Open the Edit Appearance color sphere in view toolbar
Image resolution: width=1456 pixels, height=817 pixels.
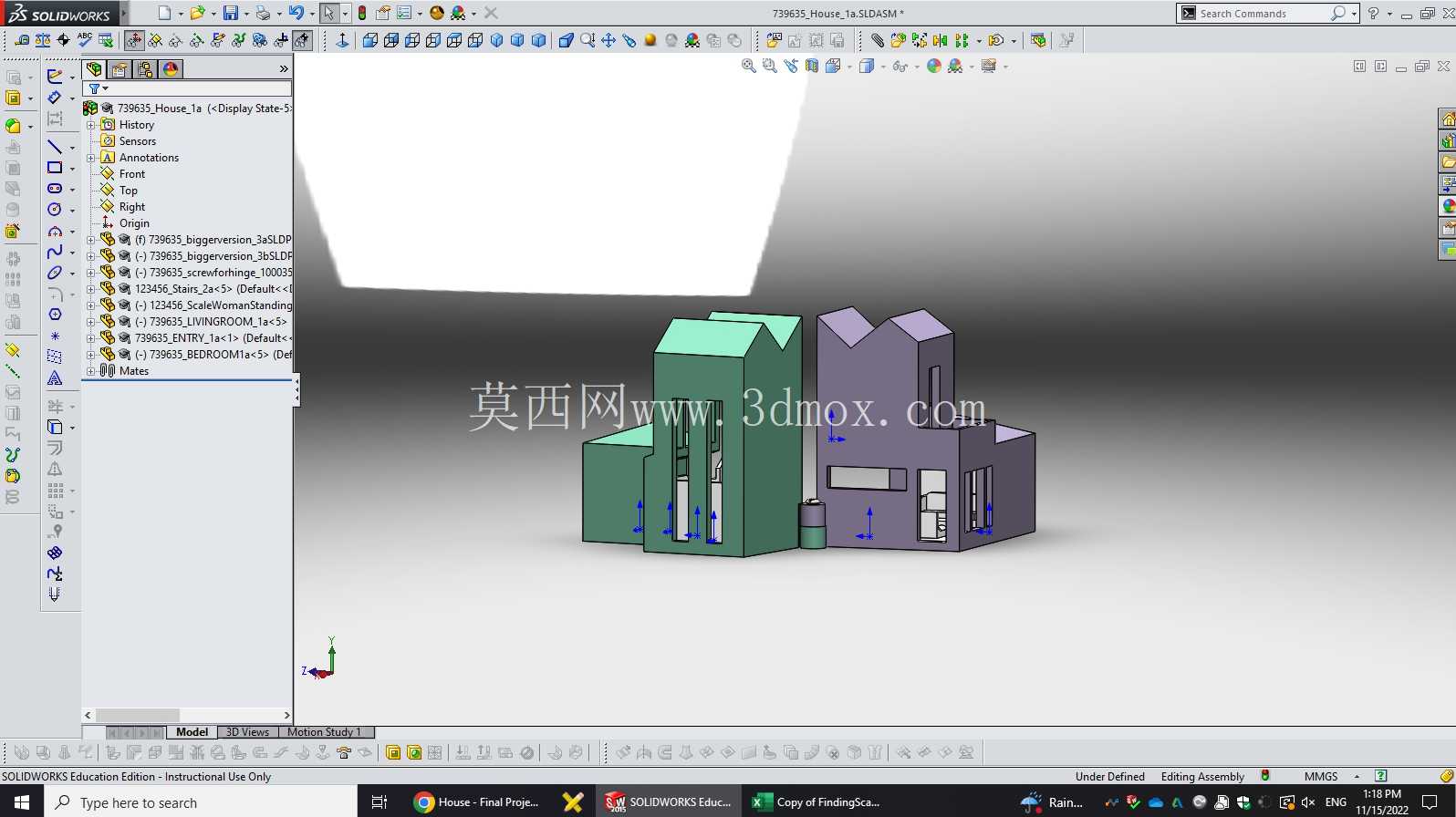point(933,66)
